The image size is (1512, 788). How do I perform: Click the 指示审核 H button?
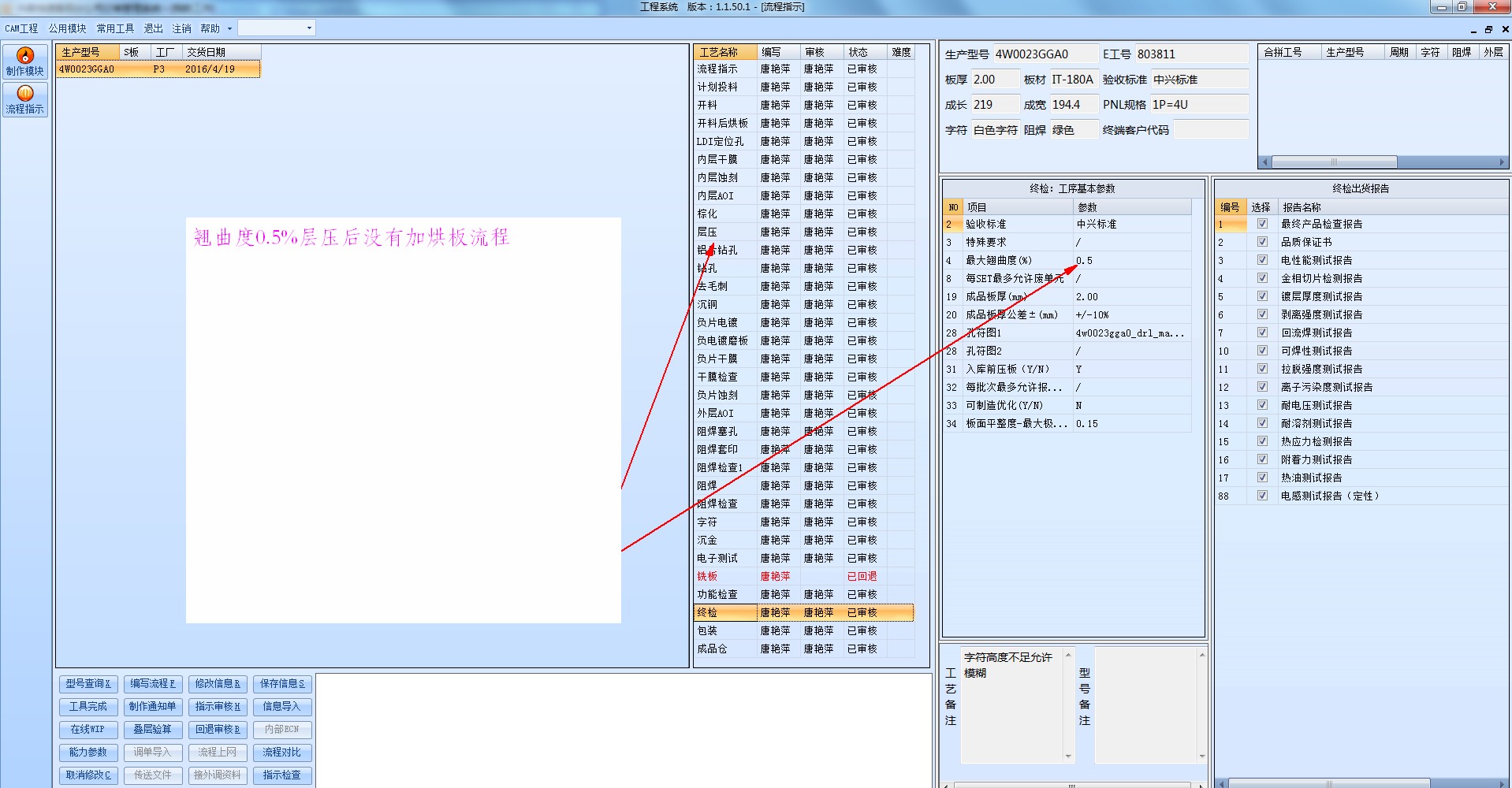[218, 707]
